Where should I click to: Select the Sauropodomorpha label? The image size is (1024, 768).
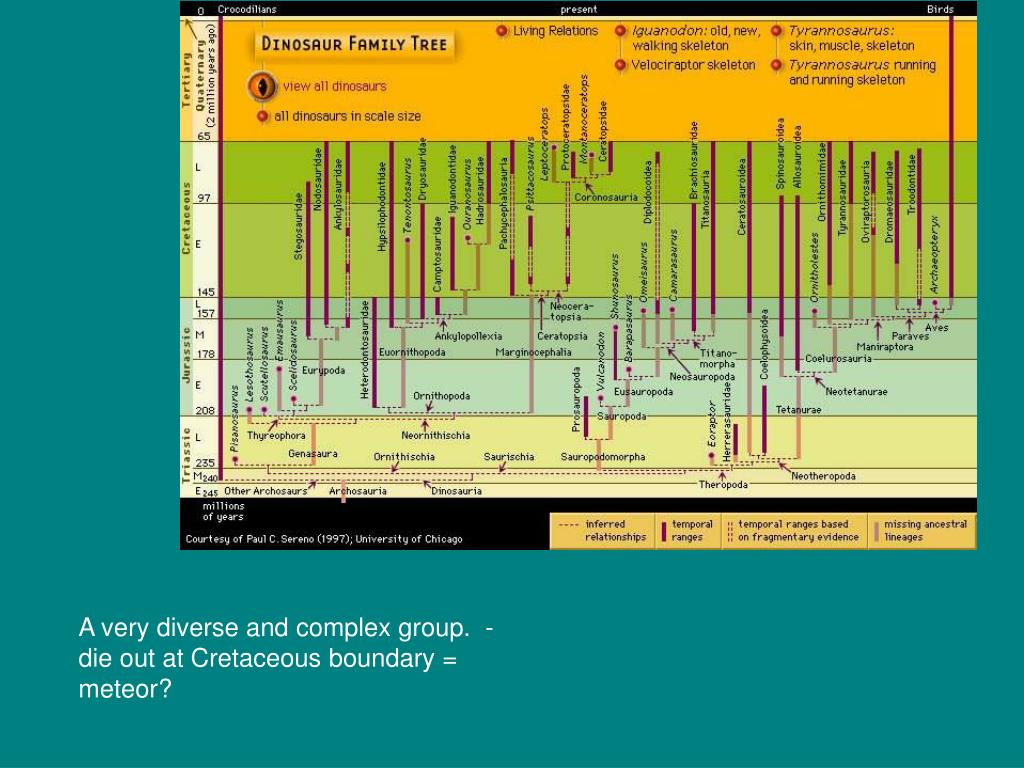[x=603, y=457]
